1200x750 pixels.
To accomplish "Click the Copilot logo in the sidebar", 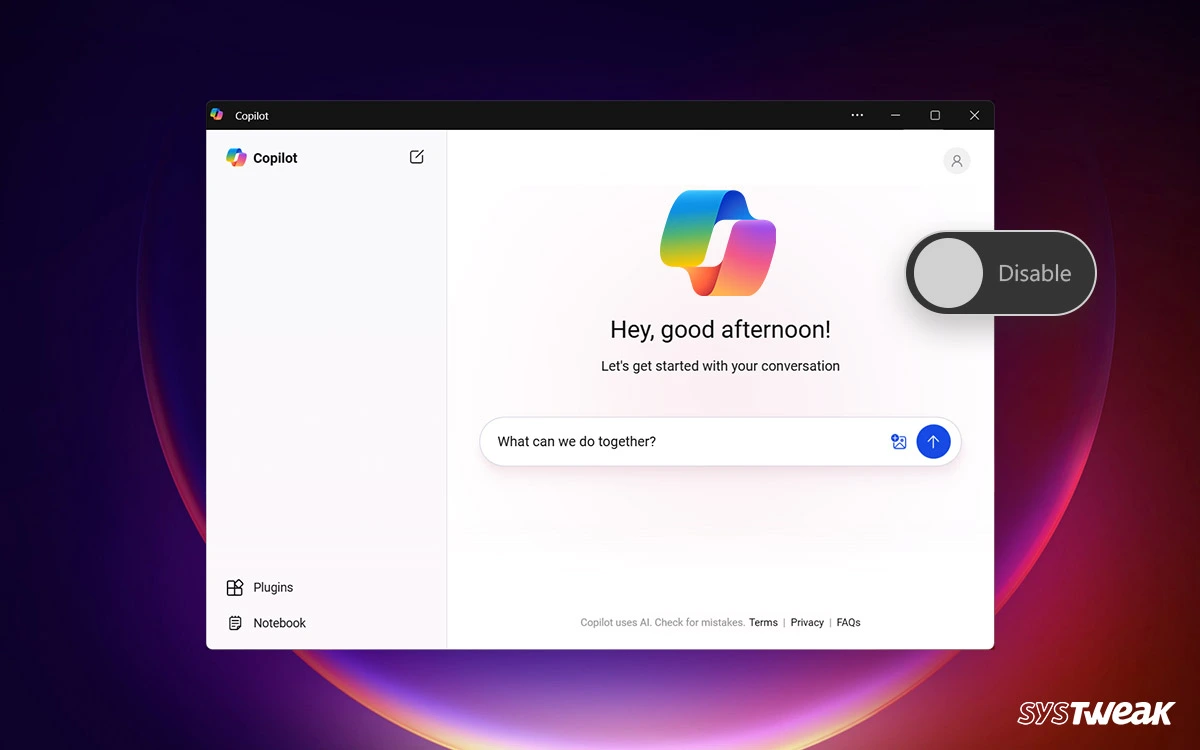I will (x=236, y=158).
